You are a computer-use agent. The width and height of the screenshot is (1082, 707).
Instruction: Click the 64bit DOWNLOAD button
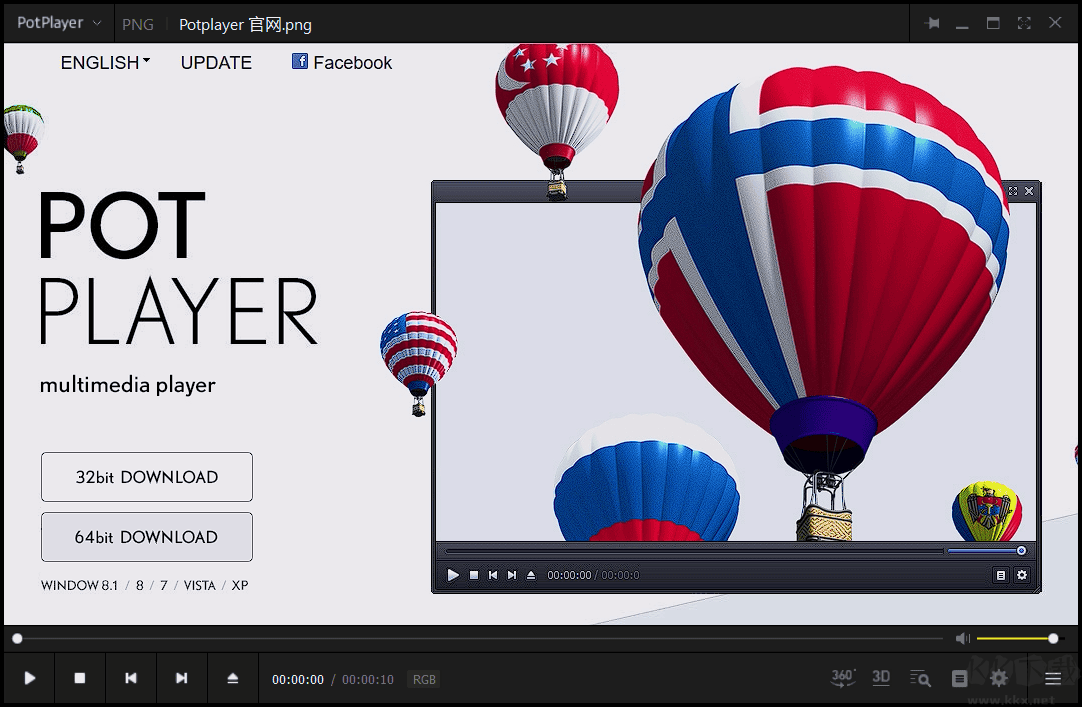click(x=146, y=537)
